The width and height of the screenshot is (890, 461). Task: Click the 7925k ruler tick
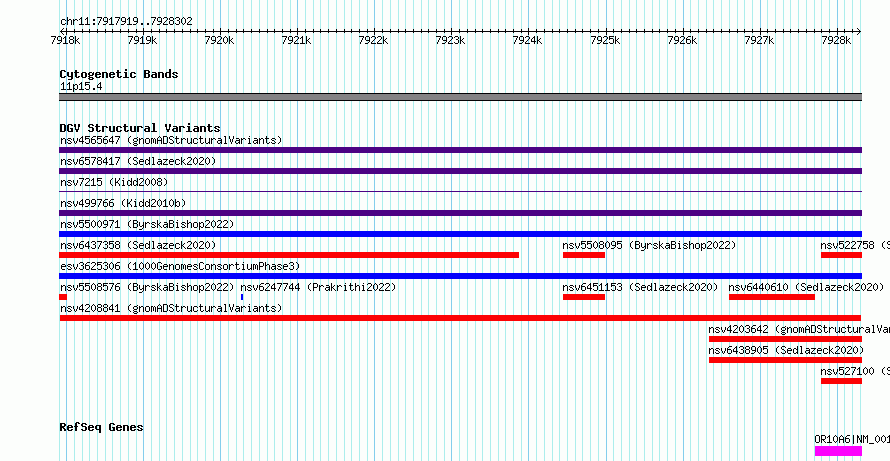[x=606, y=40]
